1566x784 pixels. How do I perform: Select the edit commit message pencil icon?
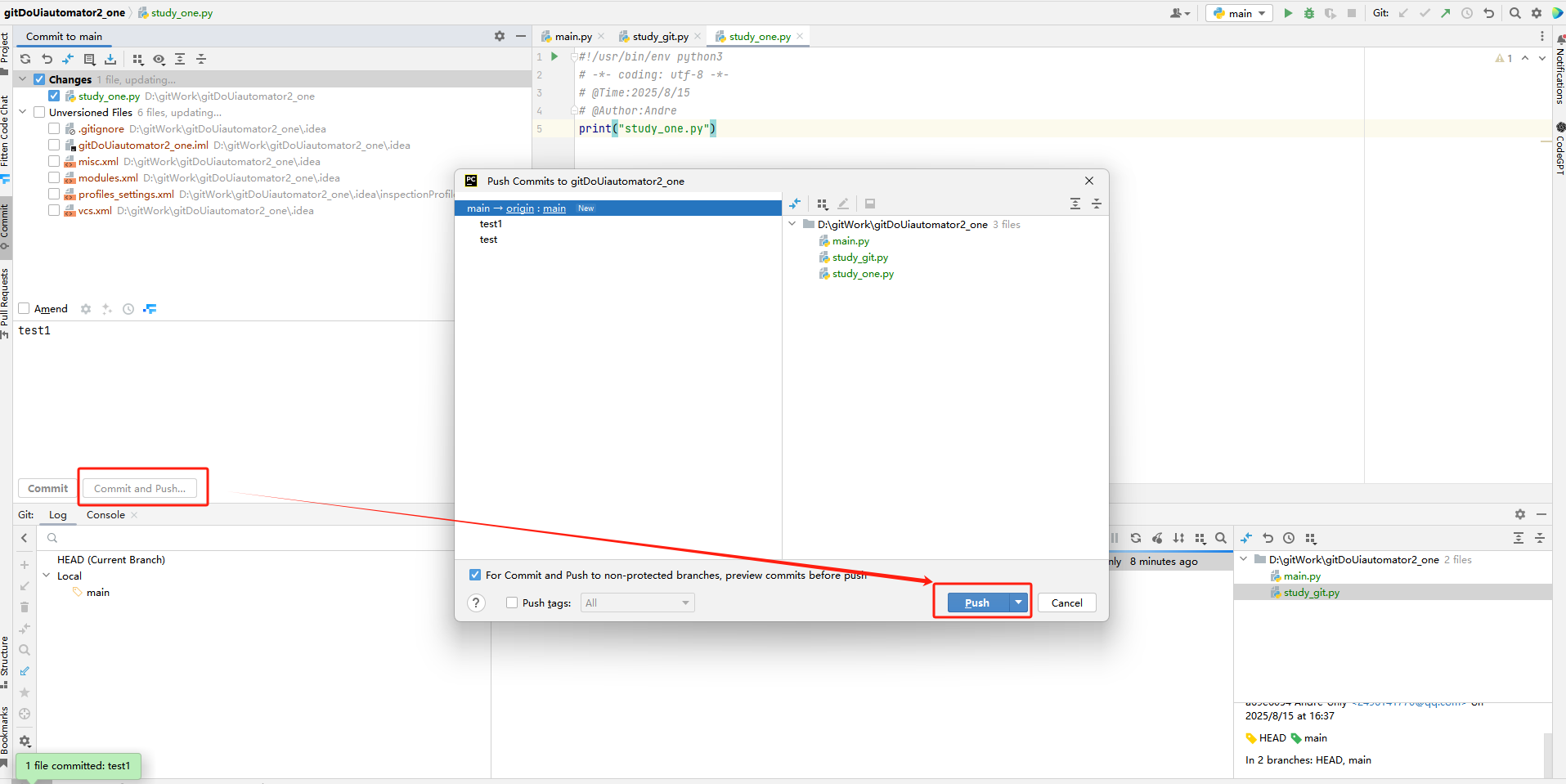point(843,204)
